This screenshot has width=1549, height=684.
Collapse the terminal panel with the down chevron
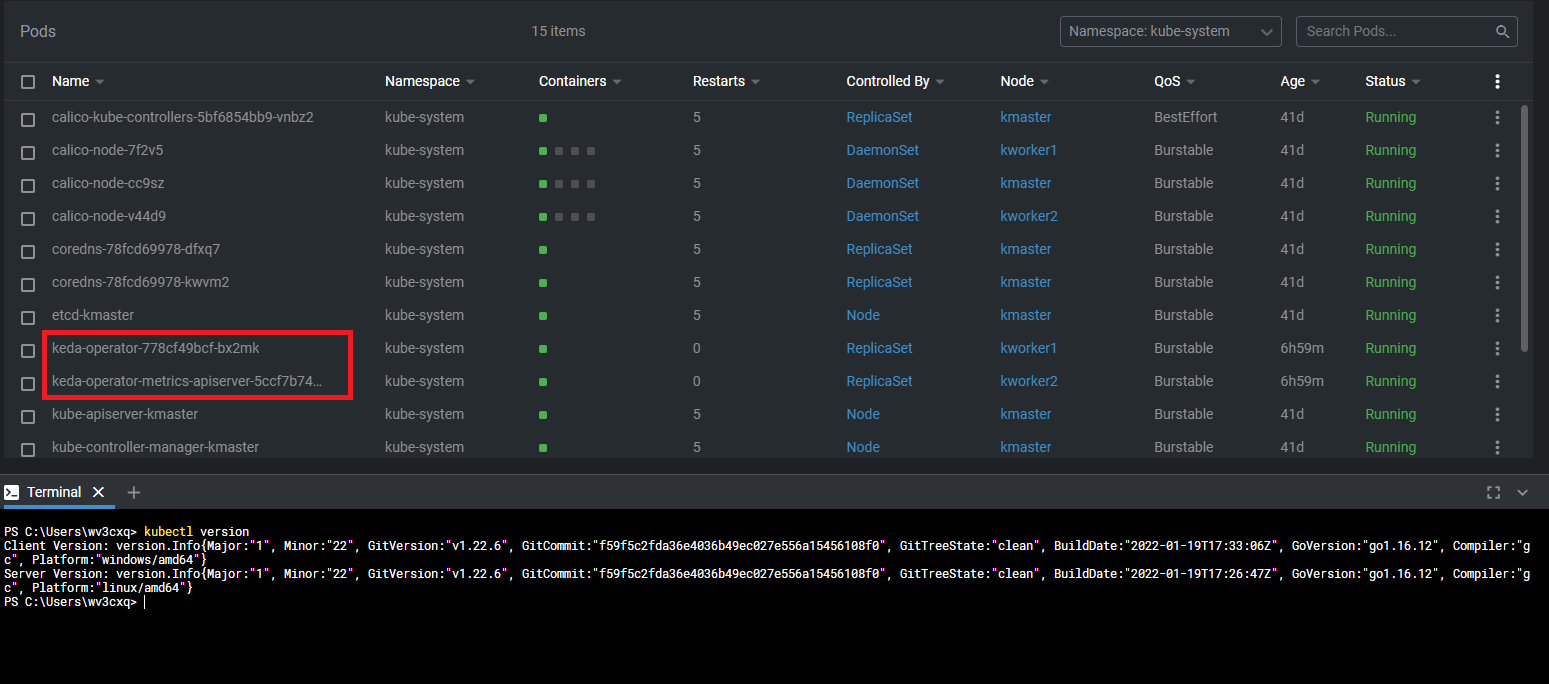(x=1523, y=492)
